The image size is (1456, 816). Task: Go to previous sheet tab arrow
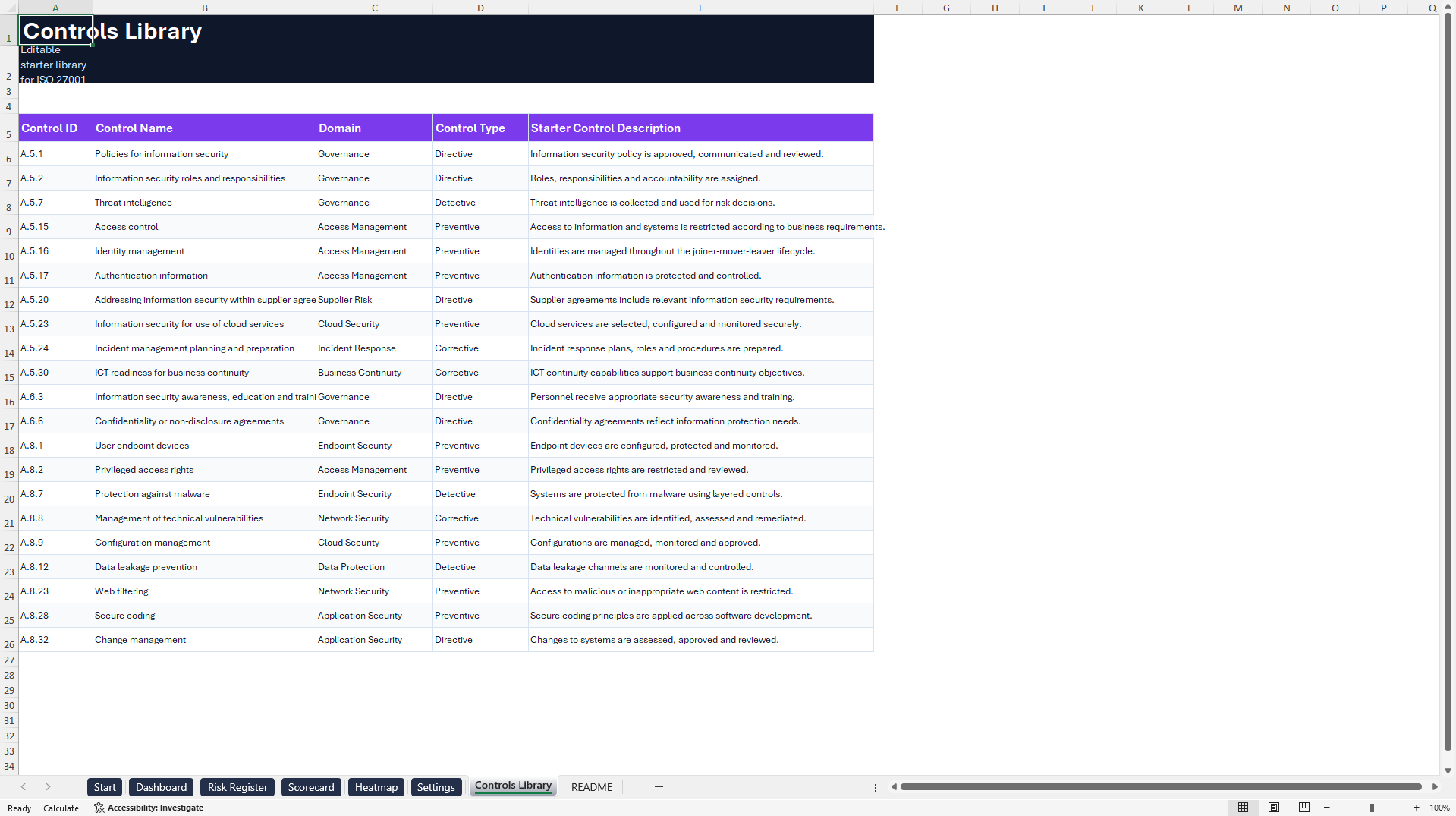click(x=24, y=787)
